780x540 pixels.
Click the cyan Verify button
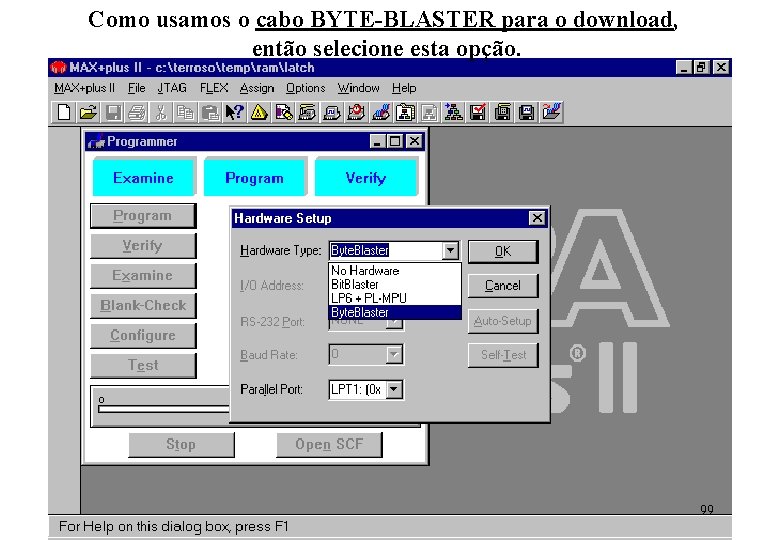tap(366, 178)
